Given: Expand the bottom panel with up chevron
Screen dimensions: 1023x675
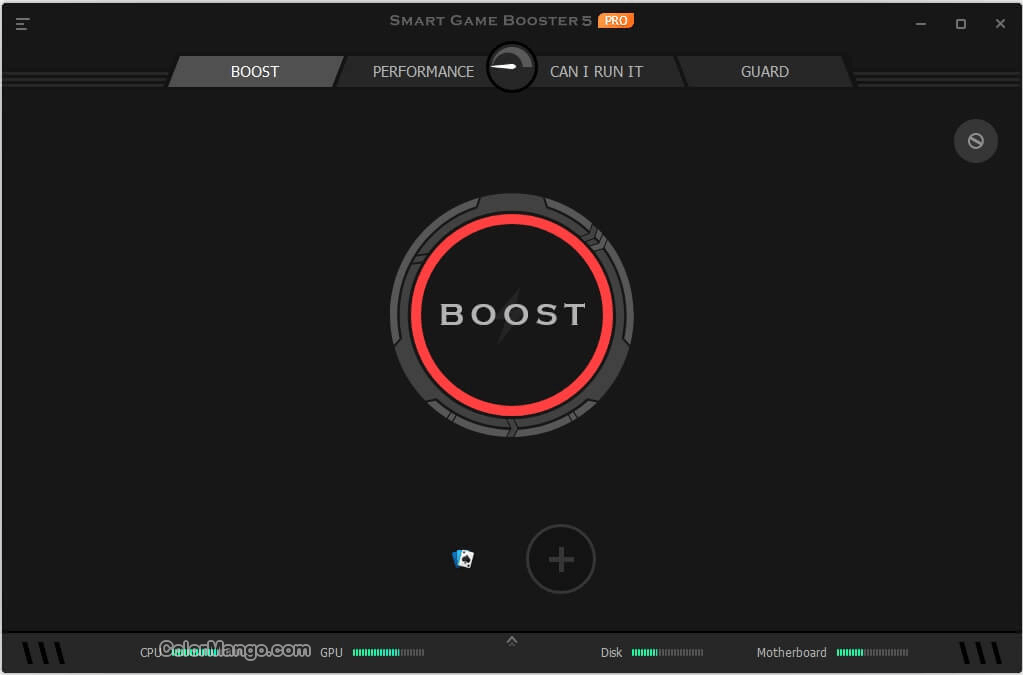Looking at the screenshot, I should coord(512,641).
